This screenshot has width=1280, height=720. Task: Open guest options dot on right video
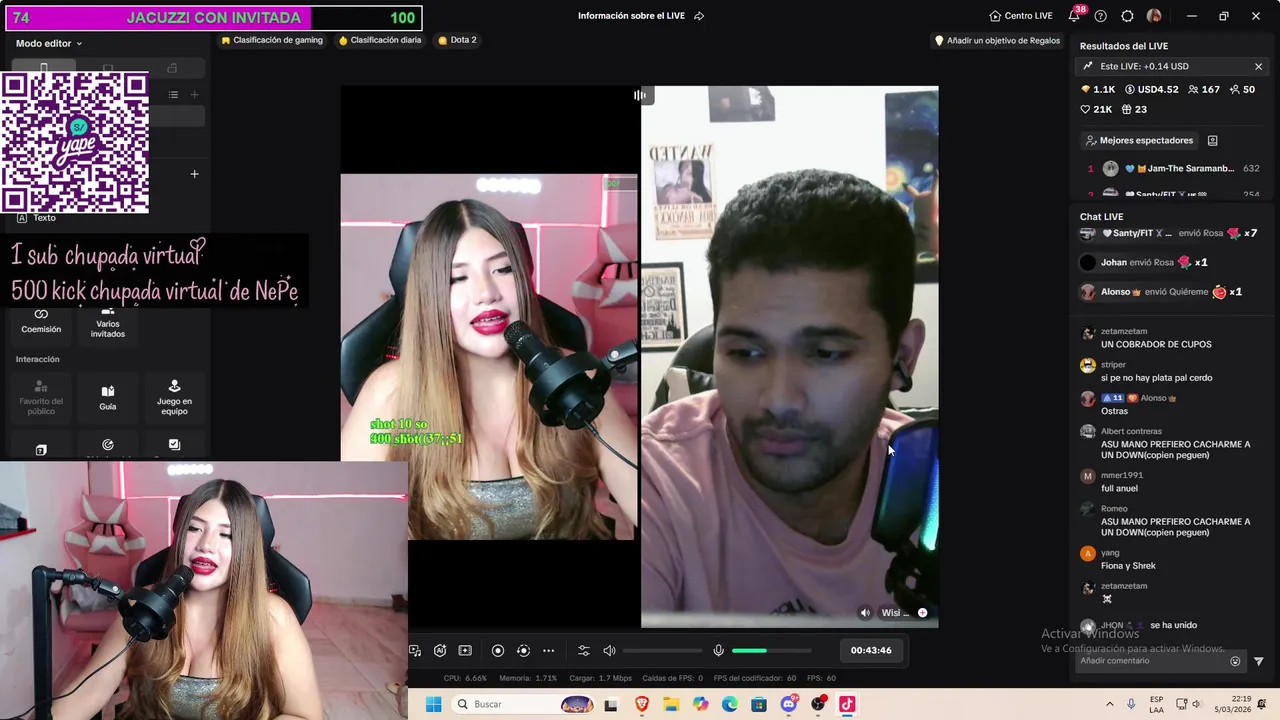coord(922,613)
